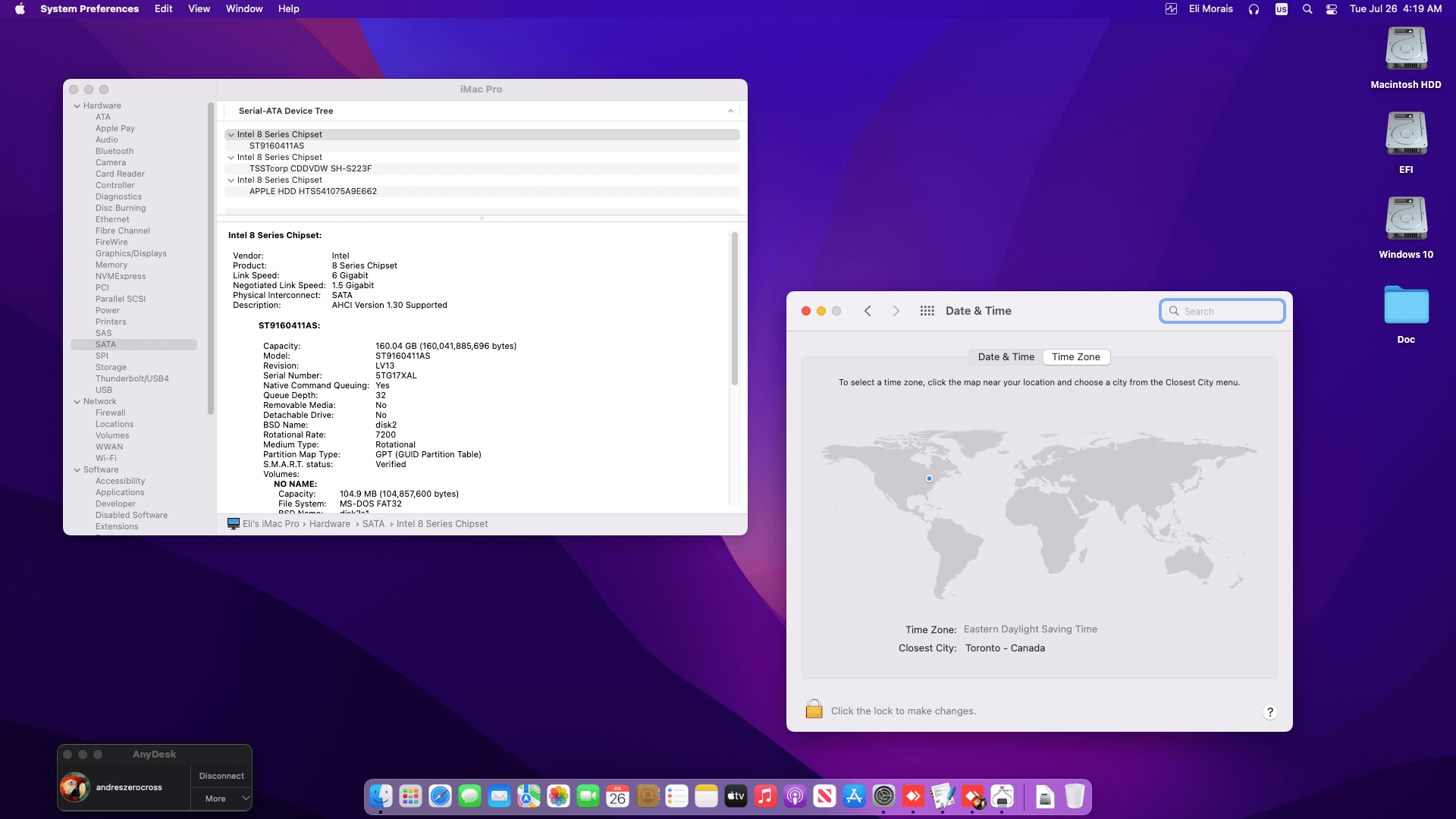Collapse the first Intel 8 Series Chipset
The image size is (1456, 819).
click(231, 135)
